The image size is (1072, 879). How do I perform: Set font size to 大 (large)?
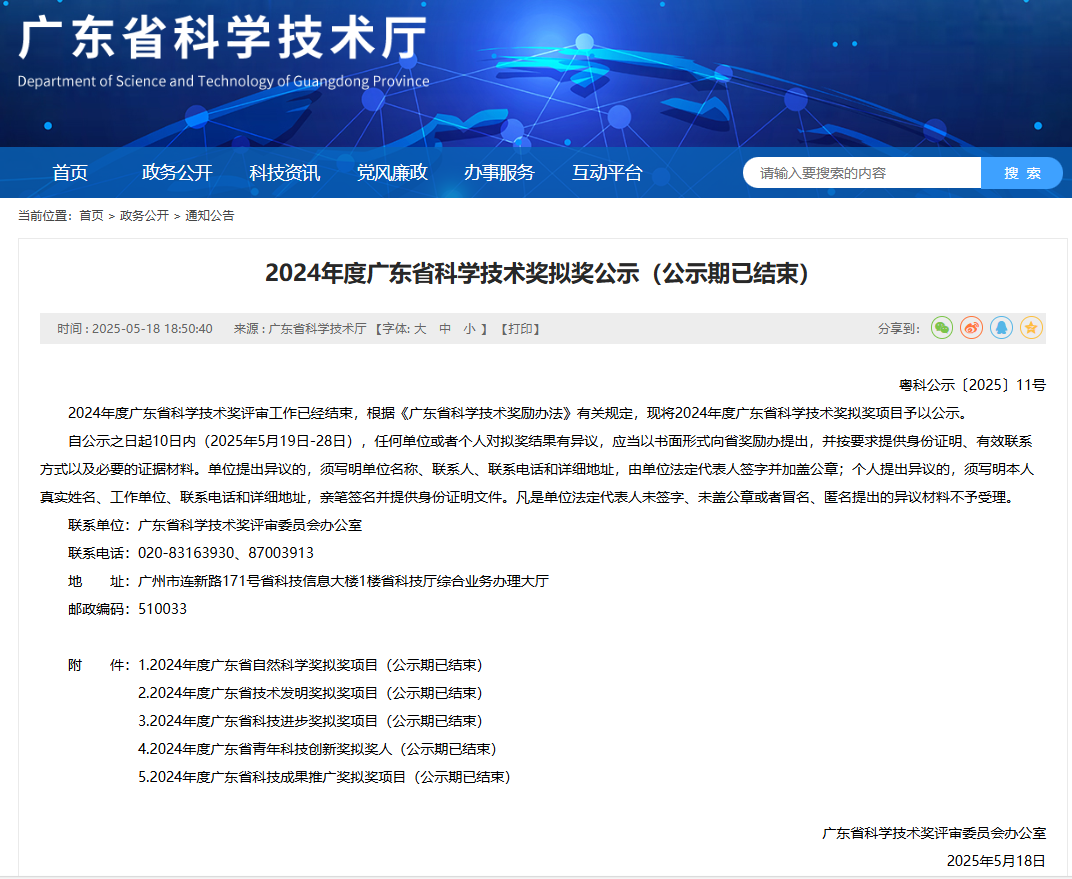(x=420, y=329)
